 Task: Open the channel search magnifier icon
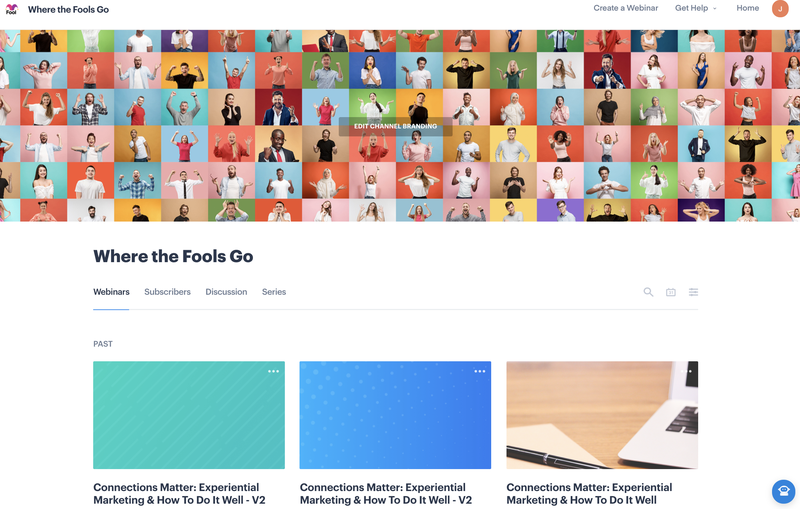click(x=648, y=292)
